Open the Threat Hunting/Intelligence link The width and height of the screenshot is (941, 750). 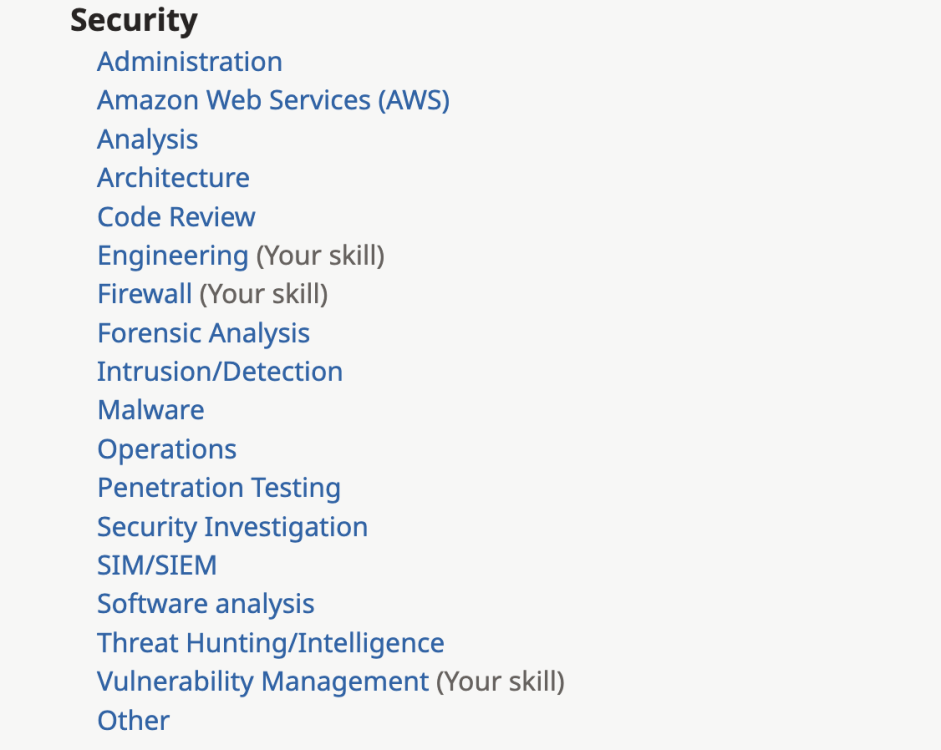(270, 643)
